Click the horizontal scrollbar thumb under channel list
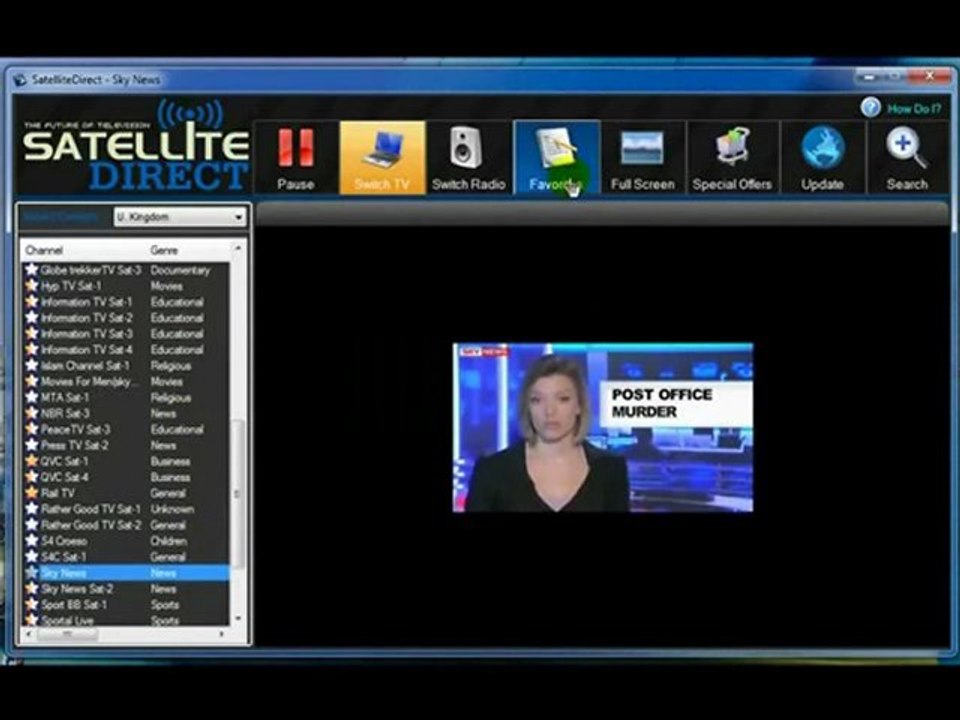This screenshot has width=960, height=720. (x=67, y=634)
